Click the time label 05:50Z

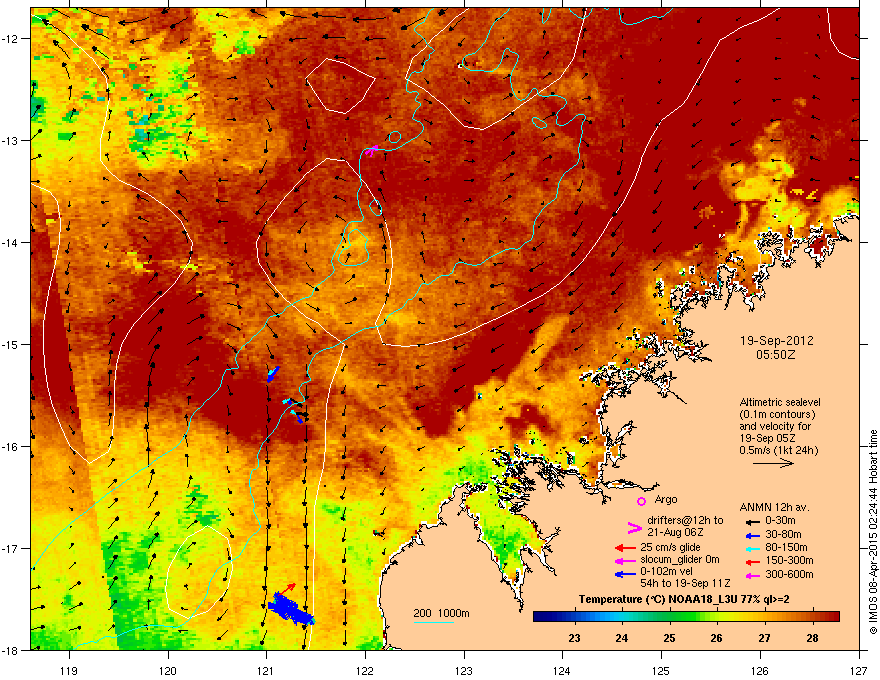click(x=776, y=355)
